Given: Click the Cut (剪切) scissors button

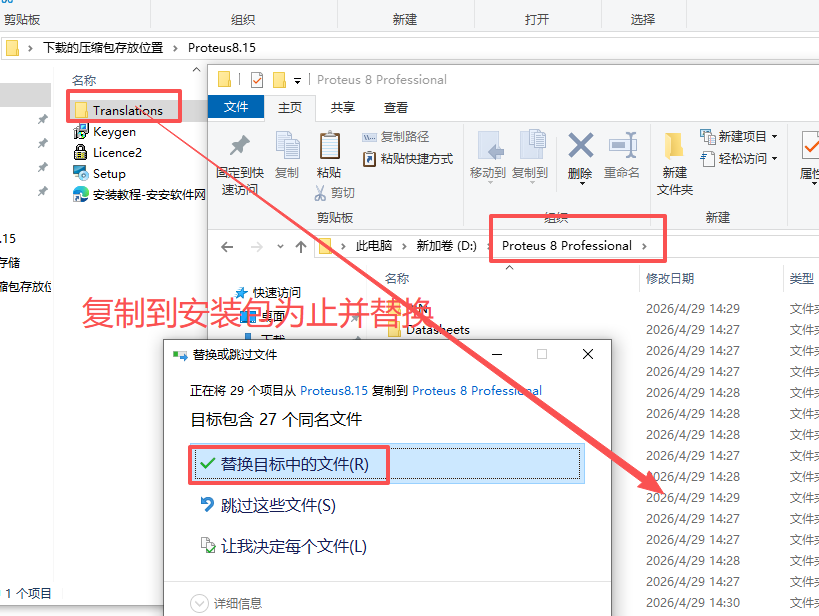Looking at the screenshot, I should (334, 193).
